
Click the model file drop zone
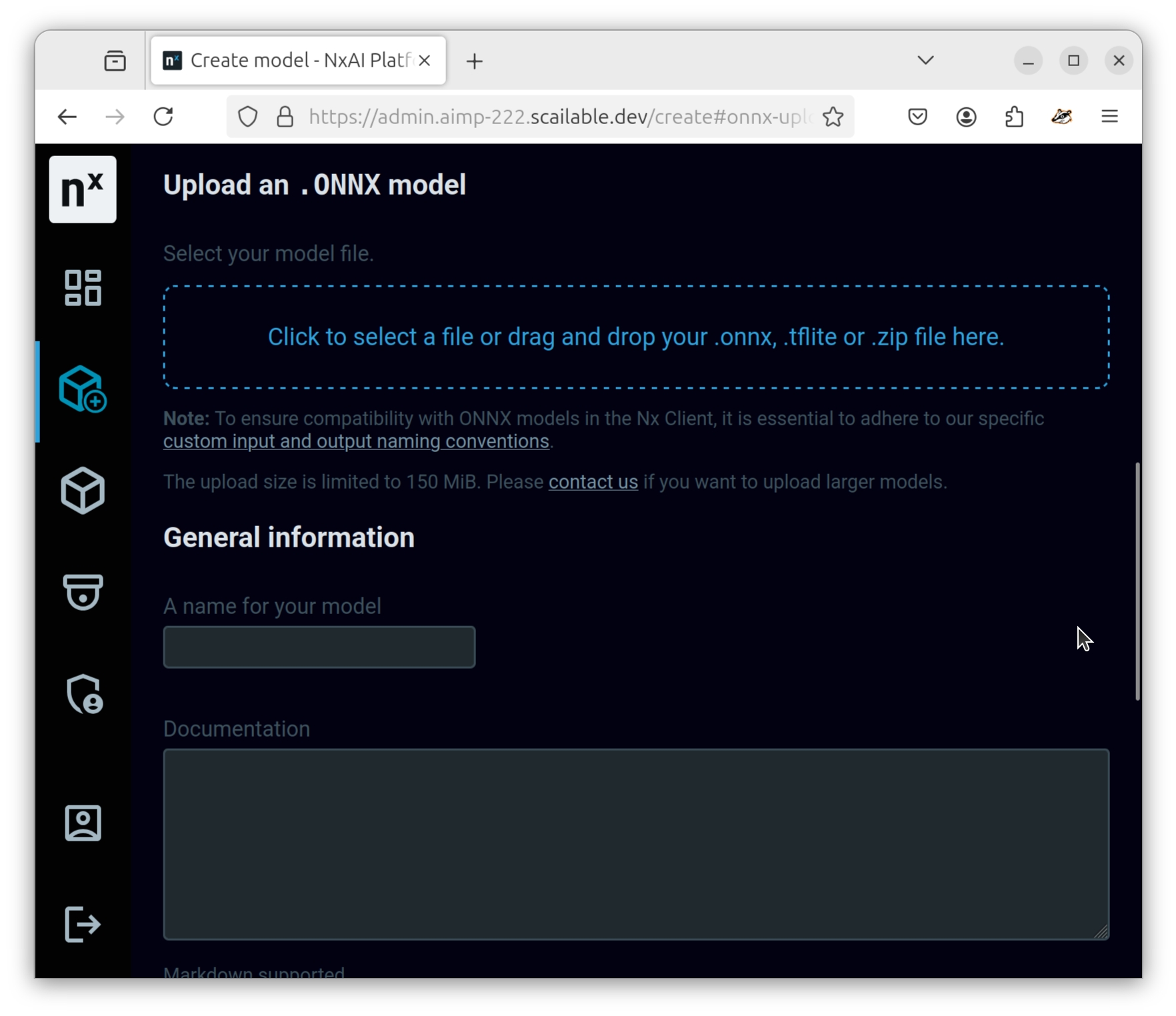click(x=636, y=337)
